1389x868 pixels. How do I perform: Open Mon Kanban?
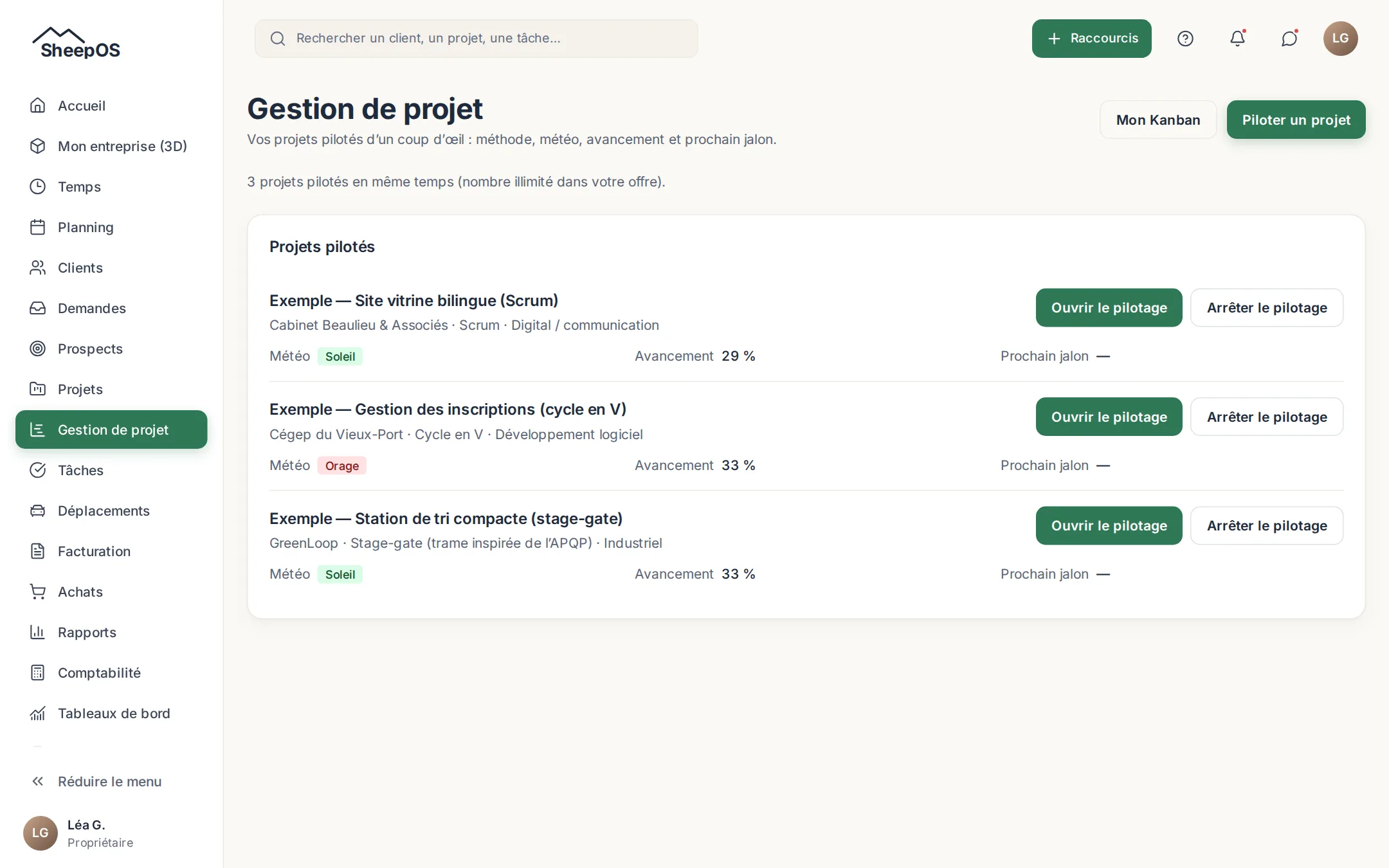coord(1157,120)
